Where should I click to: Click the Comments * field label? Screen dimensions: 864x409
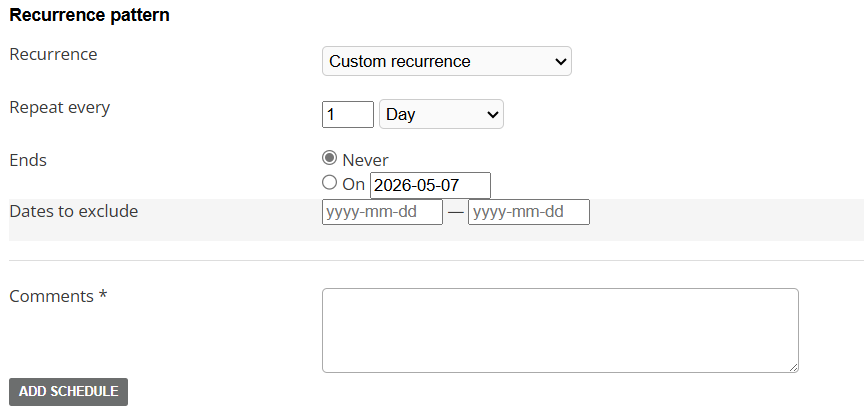tap(58, 296)
